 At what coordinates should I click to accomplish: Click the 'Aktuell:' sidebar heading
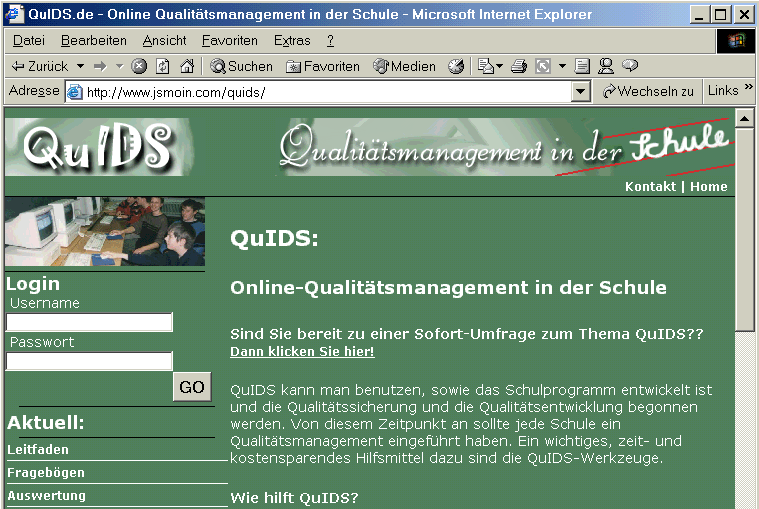[x=46, y=422]
